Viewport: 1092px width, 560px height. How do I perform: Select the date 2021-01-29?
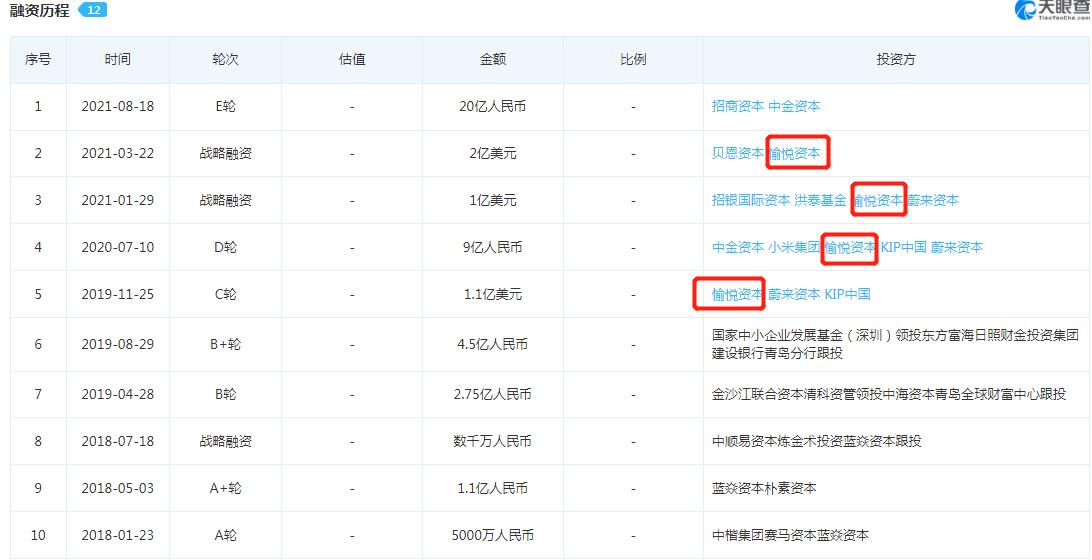coord(118,201)
